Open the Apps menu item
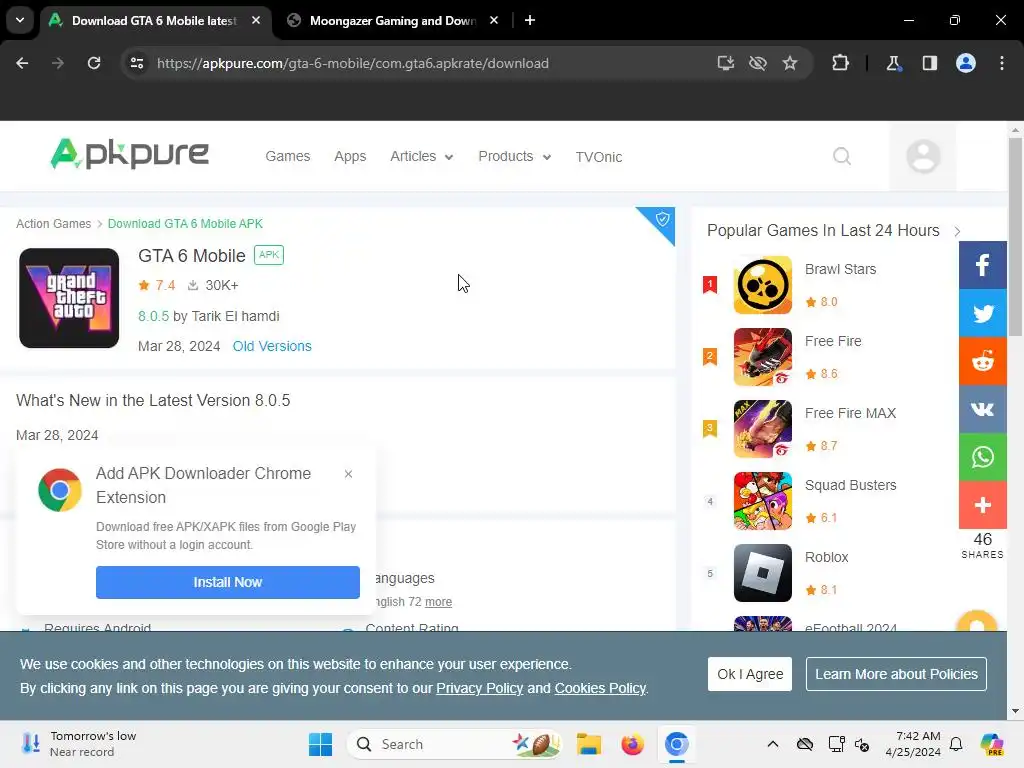The width and height of the screenshot is (1024, 768). point(350,157)
